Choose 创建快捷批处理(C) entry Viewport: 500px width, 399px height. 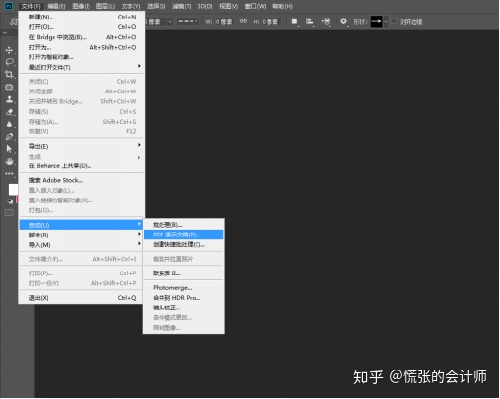[184, 244]
